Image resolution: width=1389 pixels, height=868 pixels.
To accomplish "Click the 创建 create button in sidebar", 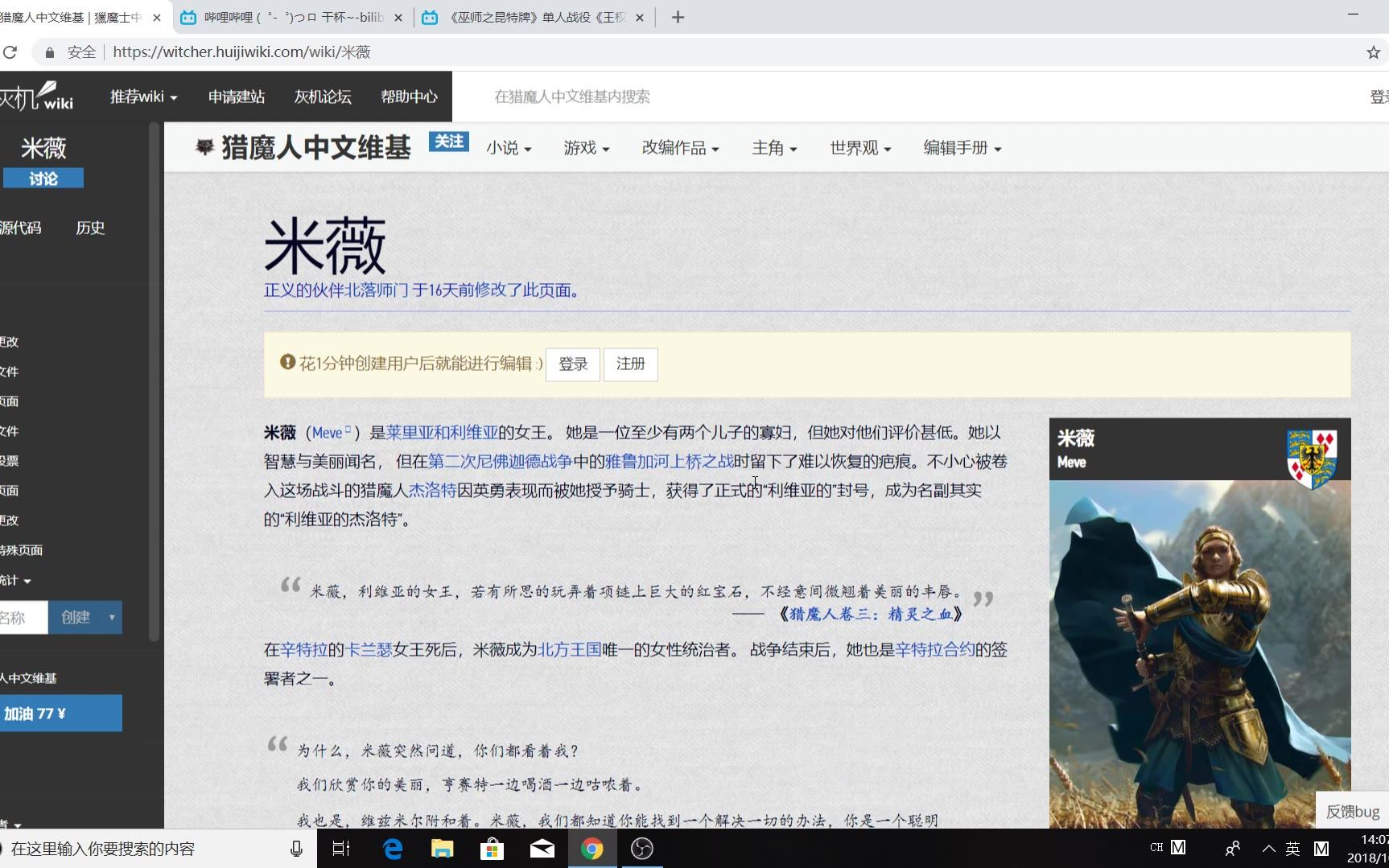I will pos(76,618).
